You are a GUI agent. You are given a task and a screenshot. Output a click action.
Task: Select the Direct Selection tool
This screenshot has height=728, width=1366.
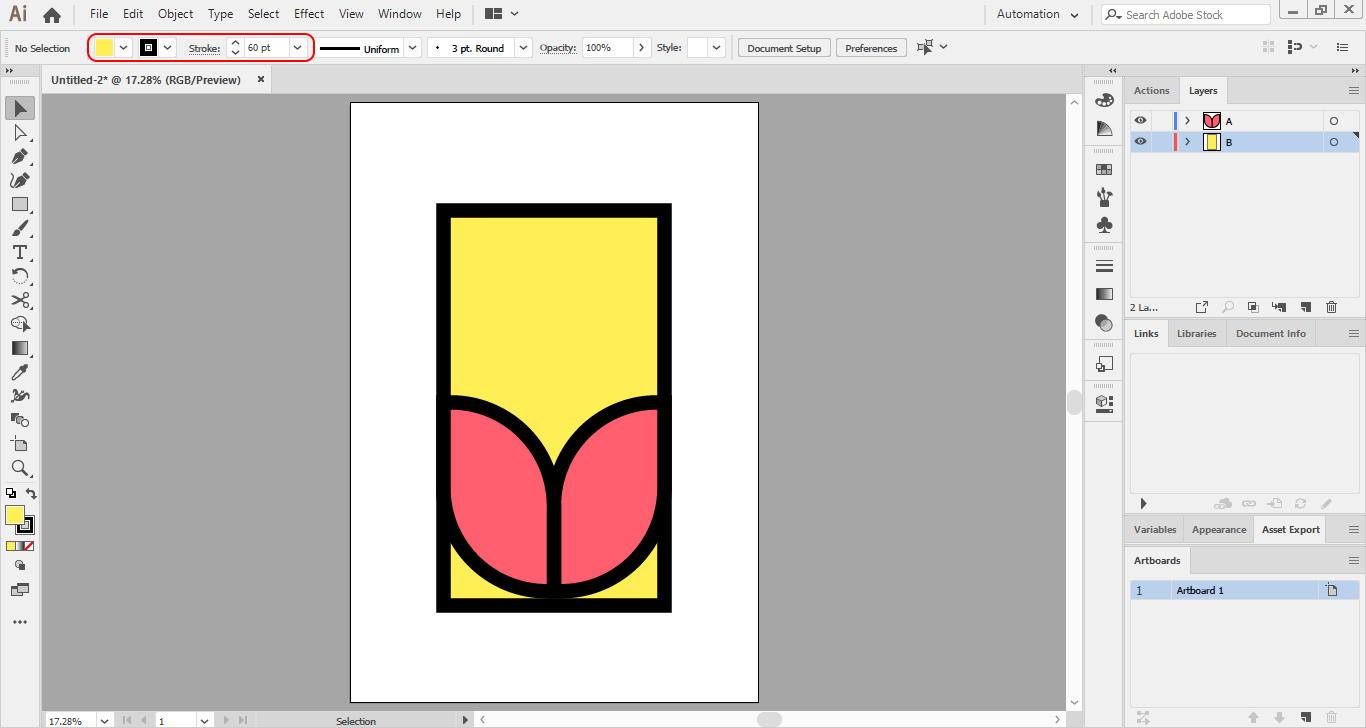(x=19, y=132)
